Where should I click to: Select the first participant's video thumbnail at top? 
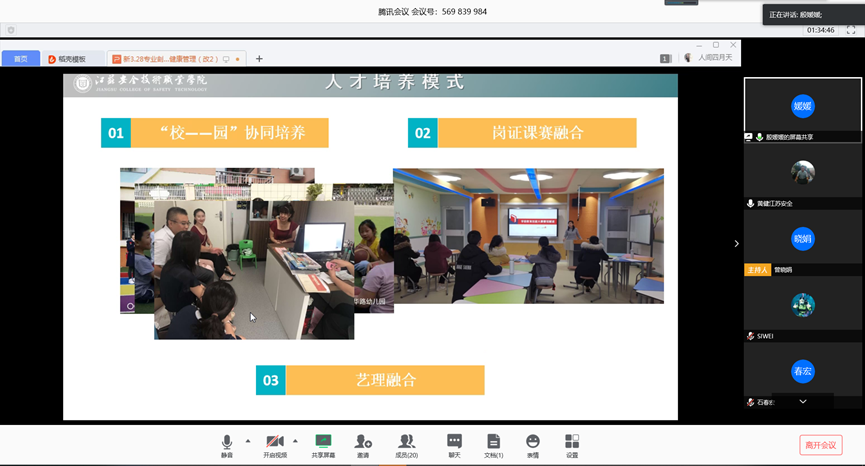(802, 106)
